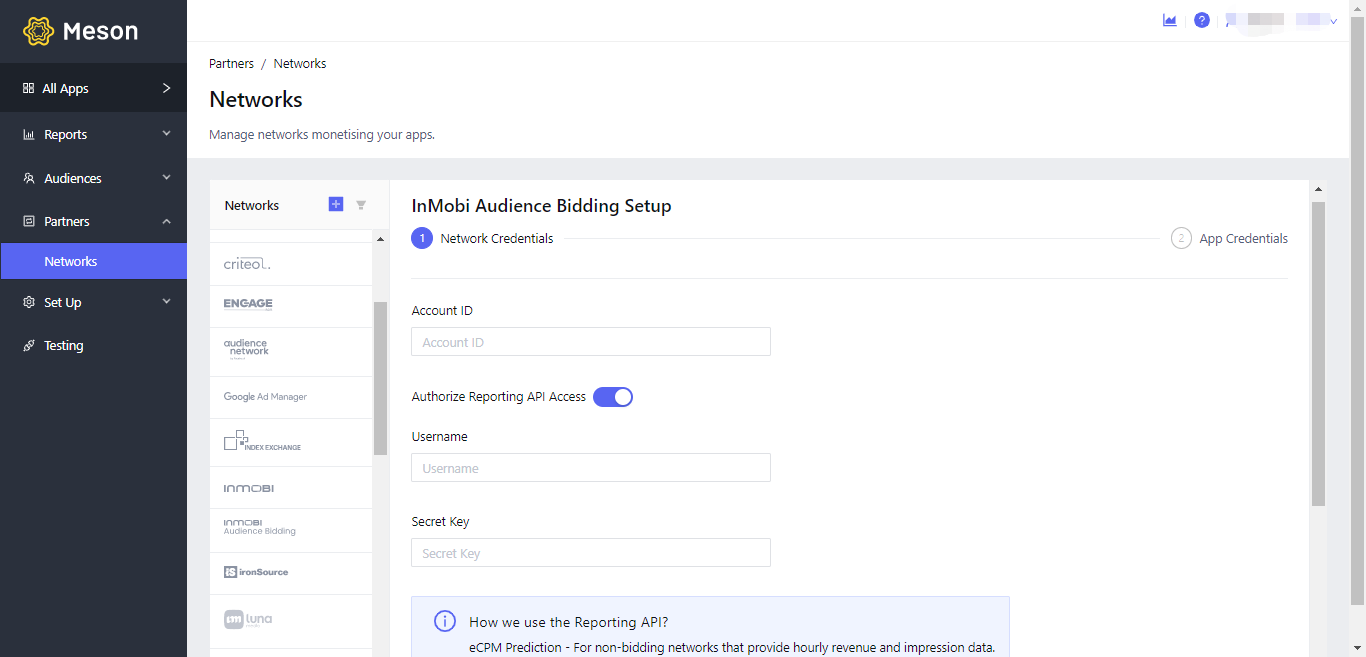Select the Engage network
This screenshot has height=657, width=1366.
291,306
